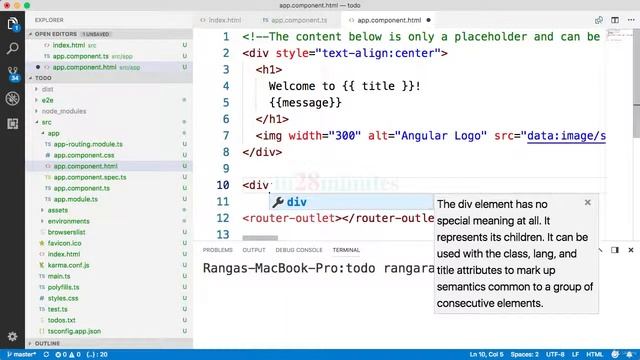Open index.html in Open Editors list

(69, 45)
